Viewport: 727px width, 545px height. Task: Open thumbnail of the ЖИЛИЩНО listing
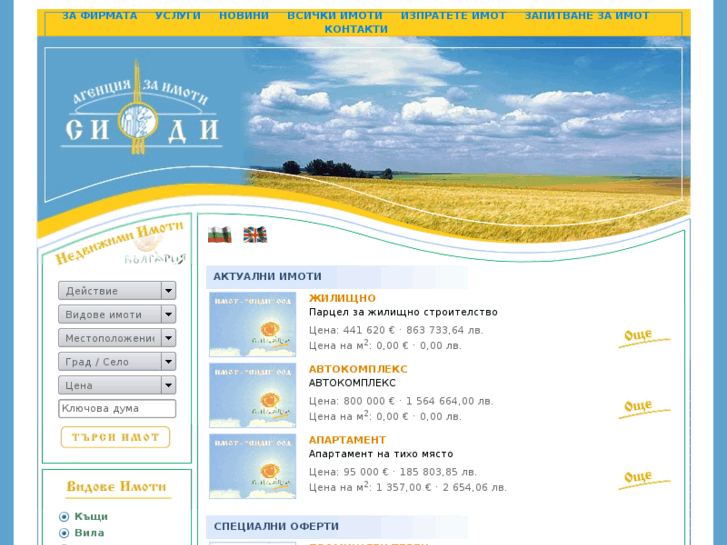pos(253,324)
